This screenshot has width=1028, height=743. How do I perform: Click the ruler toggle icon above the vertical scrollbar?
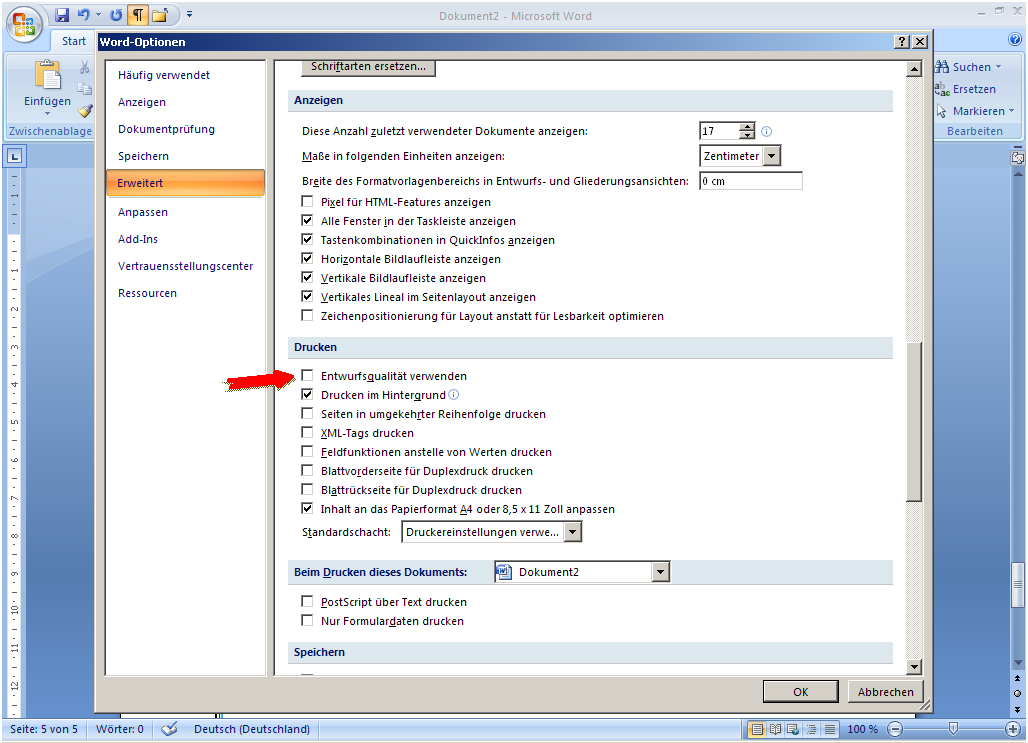pos(1018,158)
